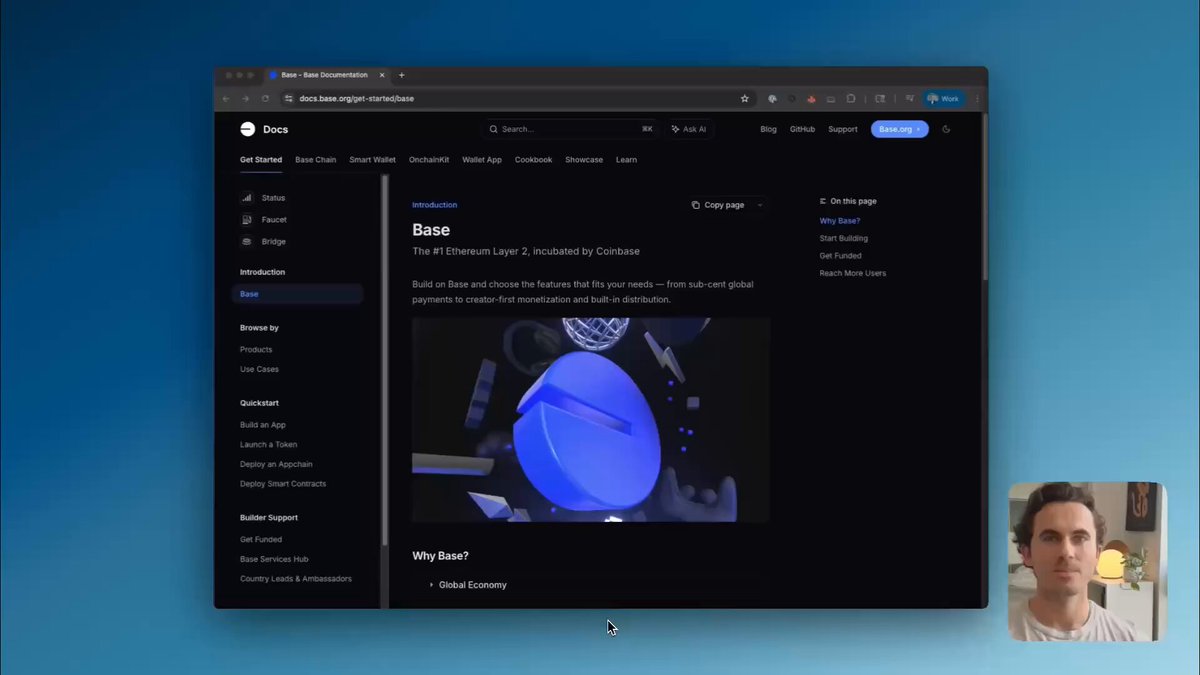Focus the Search docs field

(570, 129)
